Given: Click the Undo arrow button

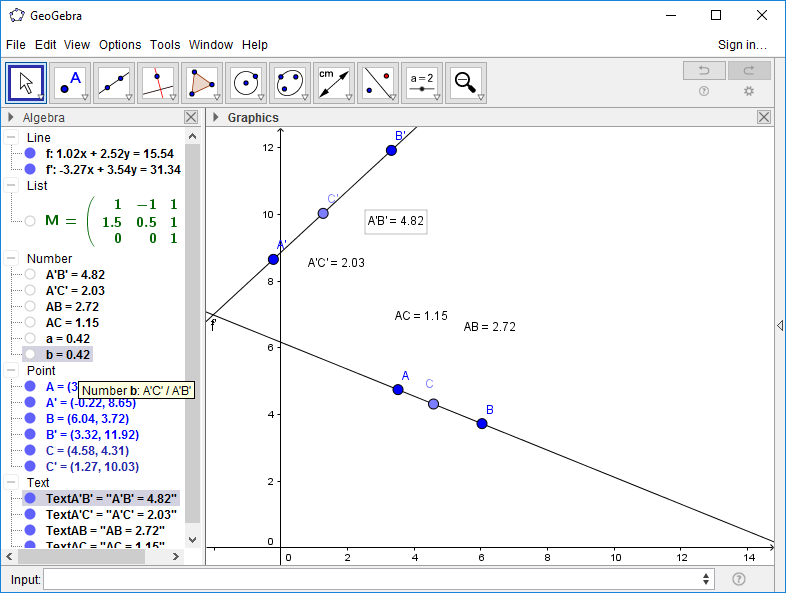Looking at the screenshot, I should tap(704, 71).
